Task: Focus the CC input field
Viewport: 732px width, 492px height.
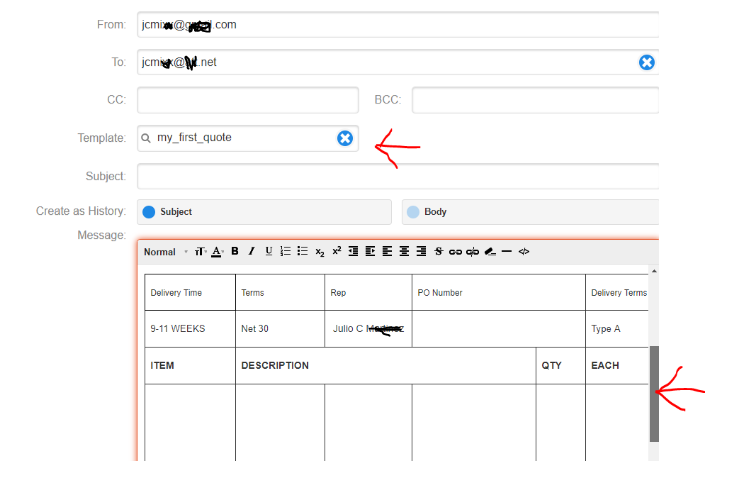Action: [x=248, y=100]
